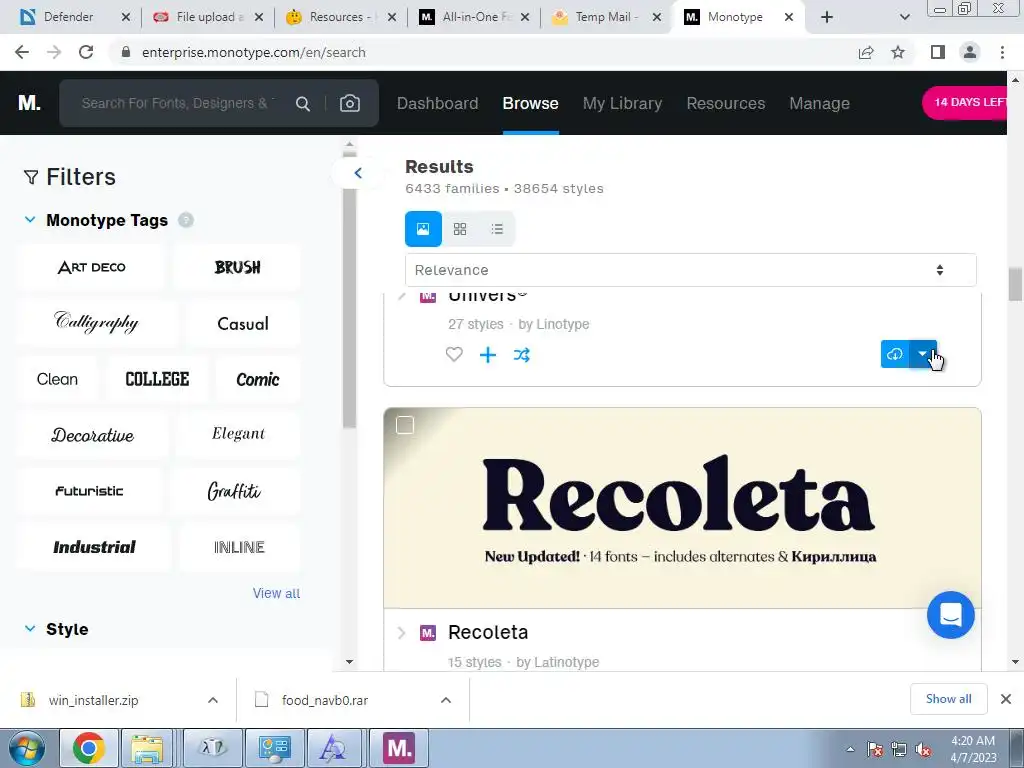The image size is (1024, 768).
Task: Open the tab search dropdown
Action: [x=904, y=17]
